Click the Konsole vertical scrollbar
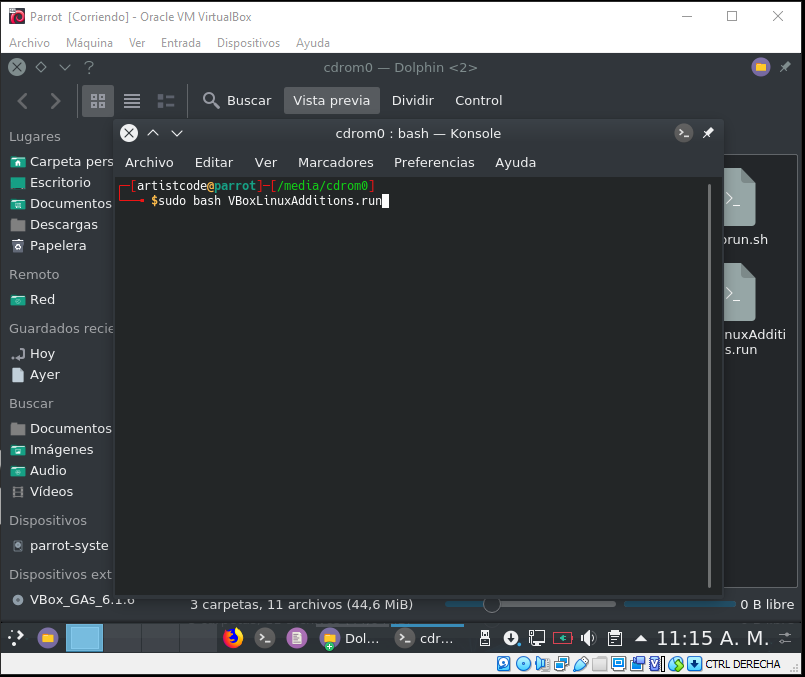 tap(710, 385)
